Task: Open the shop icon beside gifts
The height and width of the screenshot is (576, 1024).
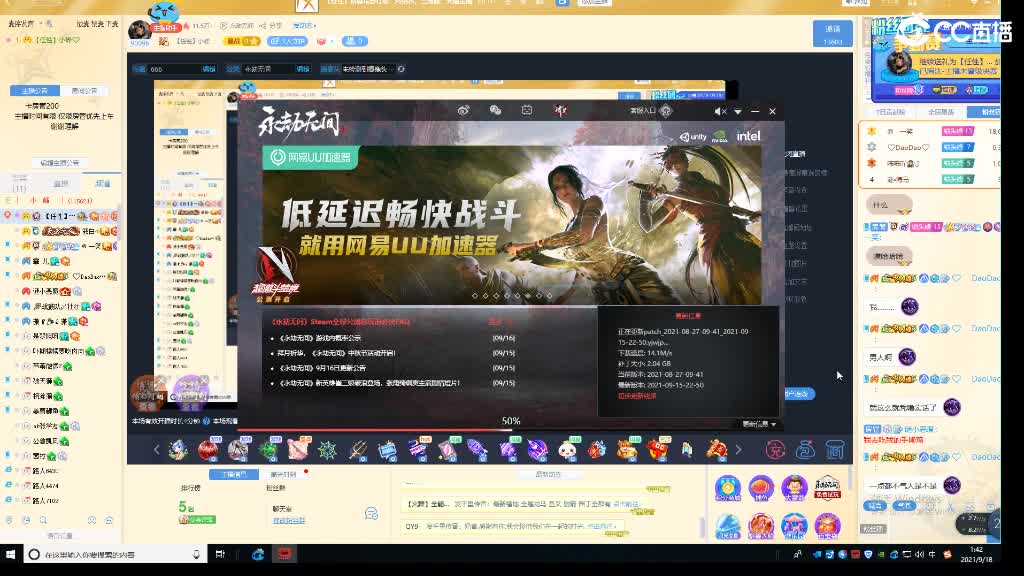Action: [835, 449]
